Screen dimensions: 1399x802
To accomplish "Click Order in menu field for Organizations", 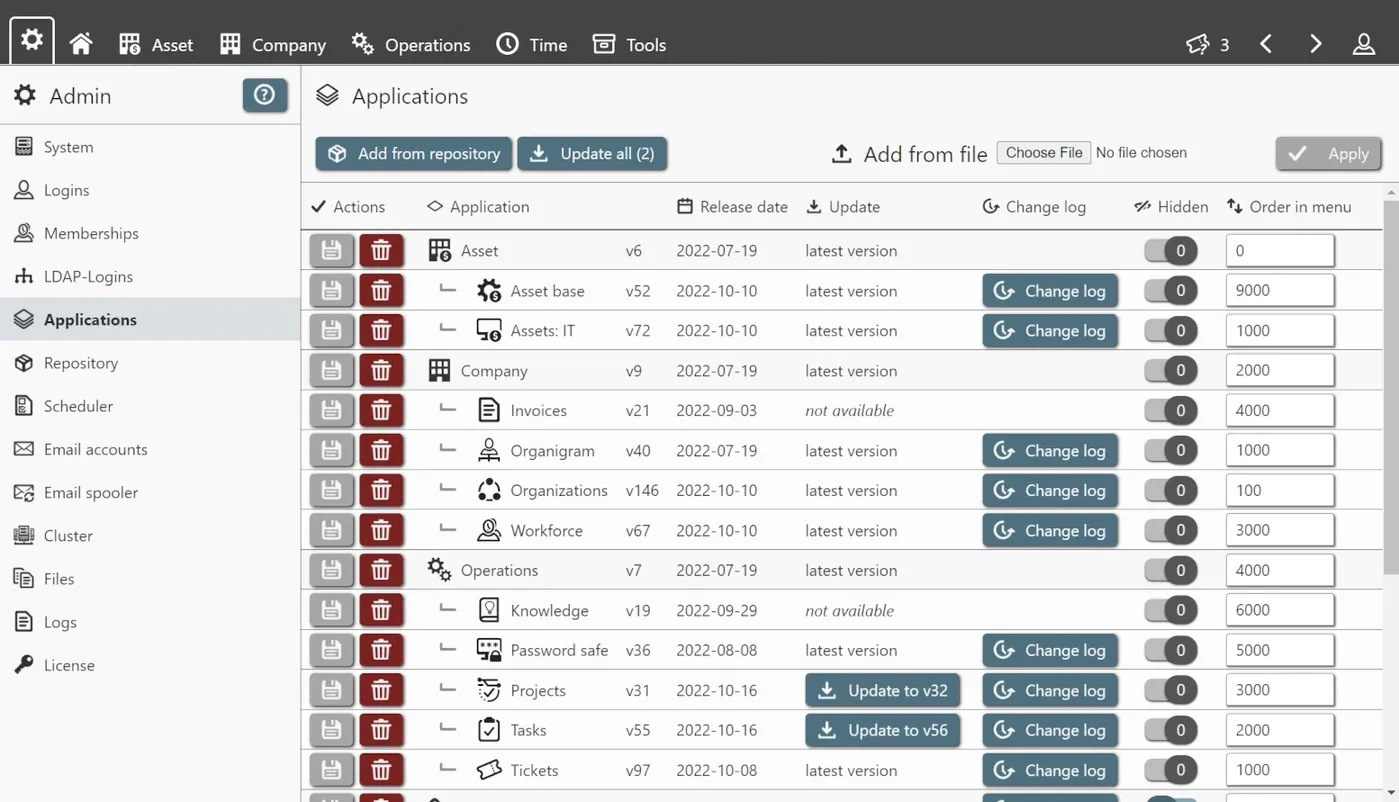I will [1280, 490].
